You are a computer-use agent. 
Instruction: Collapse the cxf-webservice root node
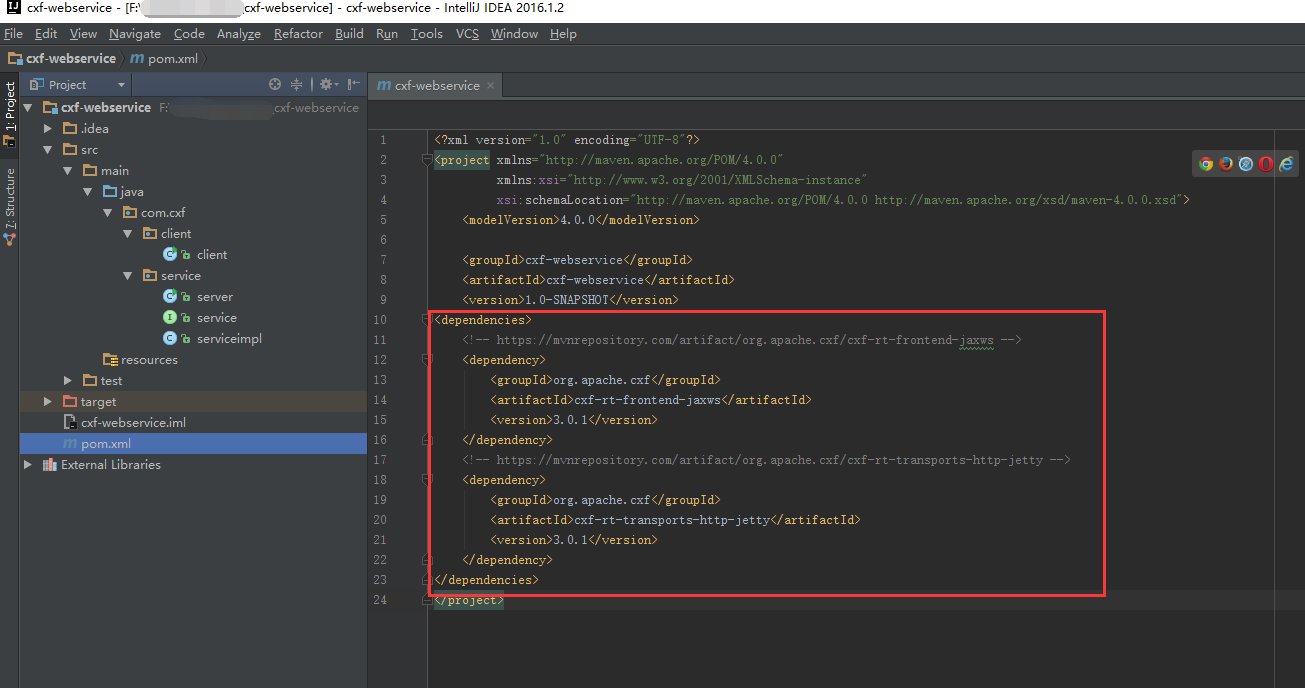(x=27, y=107)
